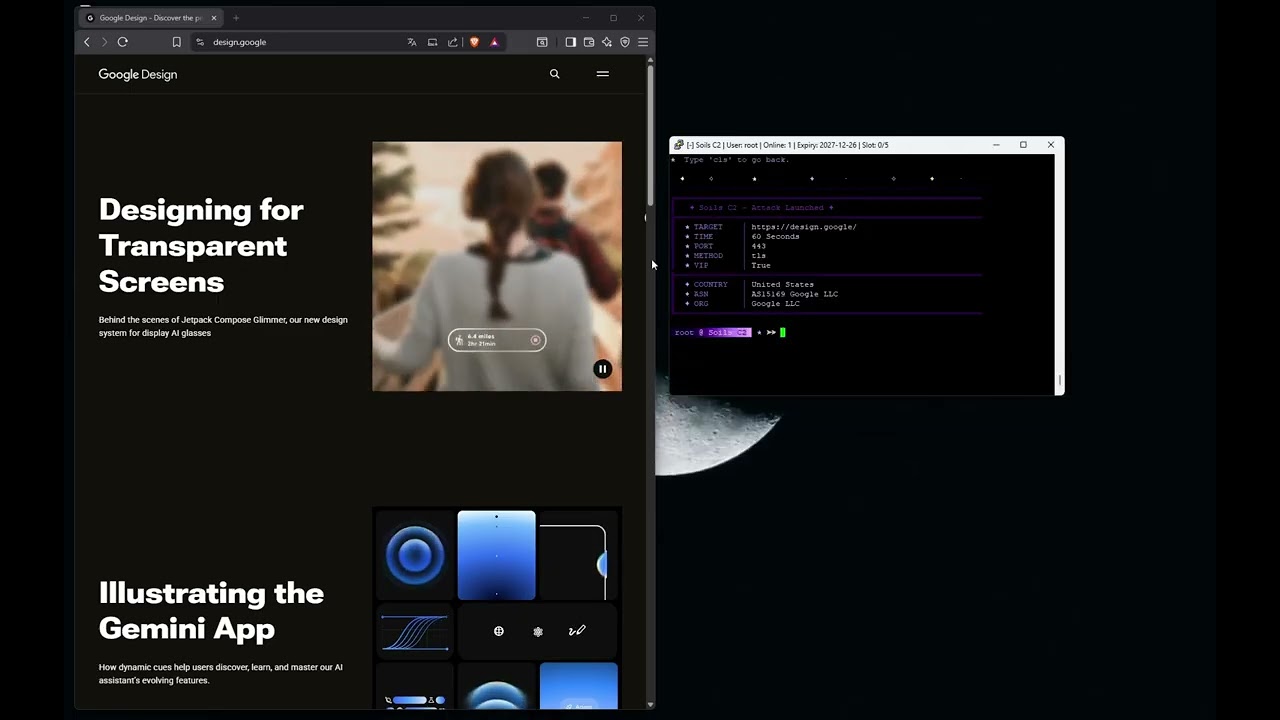Bookmark this page in the browser toolbar
The image size is (1280, 720).
(x=177, y=42)
